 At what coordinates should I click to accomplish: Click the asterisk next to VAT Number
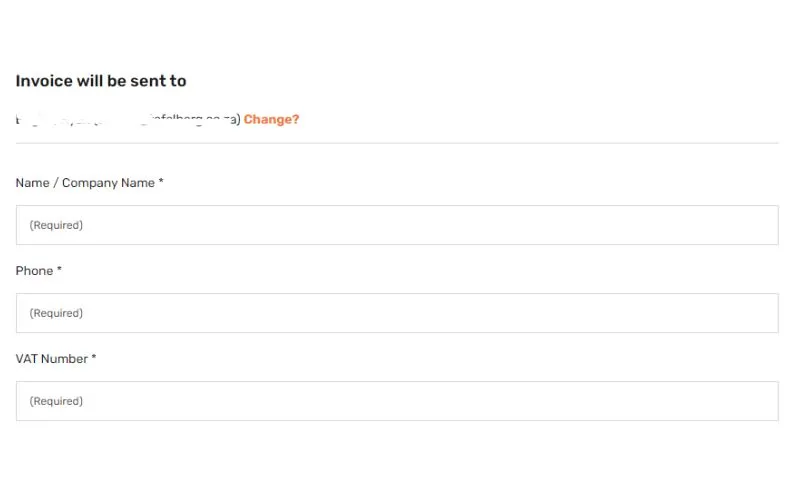coord(94,358)
